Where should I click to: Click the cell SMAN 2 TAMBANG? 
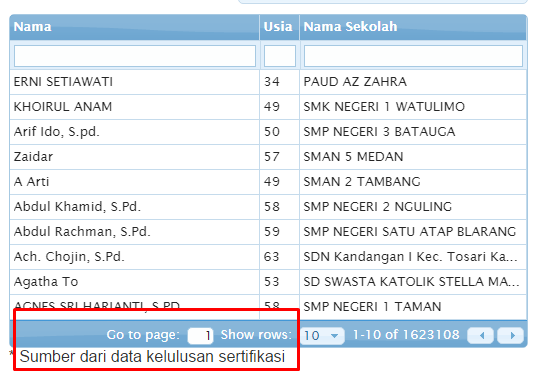413,182
